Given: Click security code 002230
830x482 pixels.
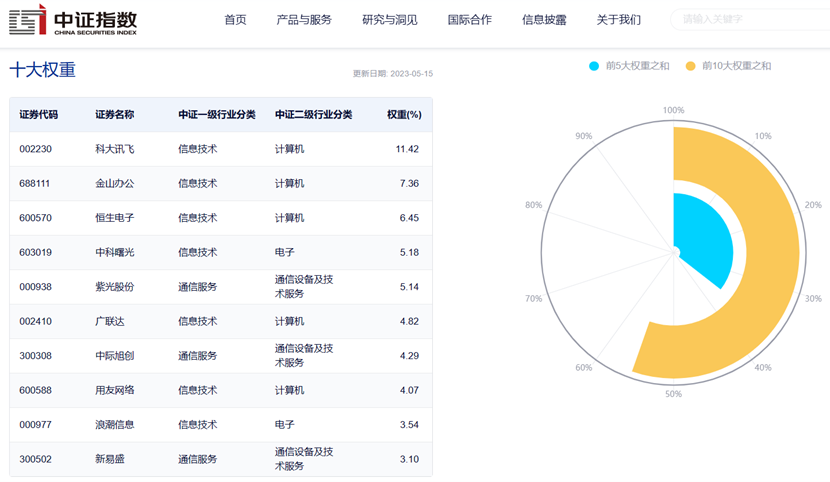Looking at the screenshot, I should 35,149.
